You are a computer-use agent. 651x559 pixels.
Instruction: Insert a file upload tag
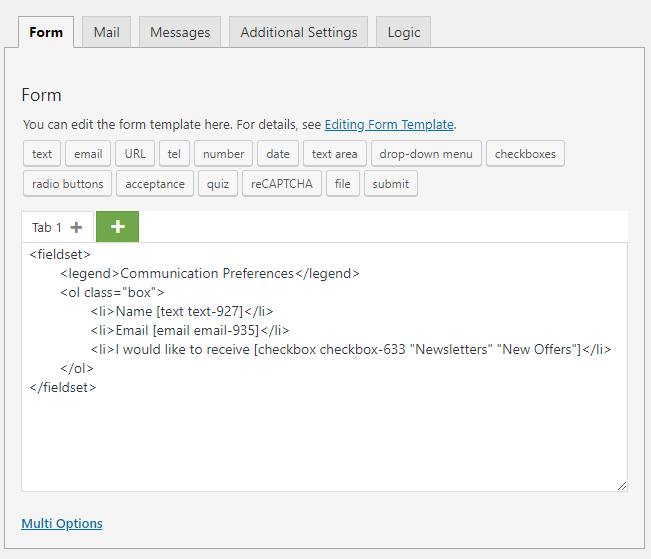point(342,184)
